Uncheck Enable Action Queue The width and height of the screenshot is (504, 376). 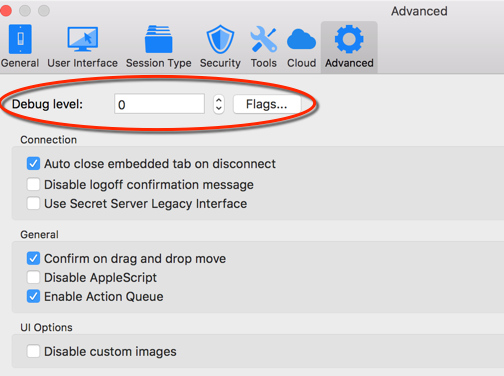[33, 296]
